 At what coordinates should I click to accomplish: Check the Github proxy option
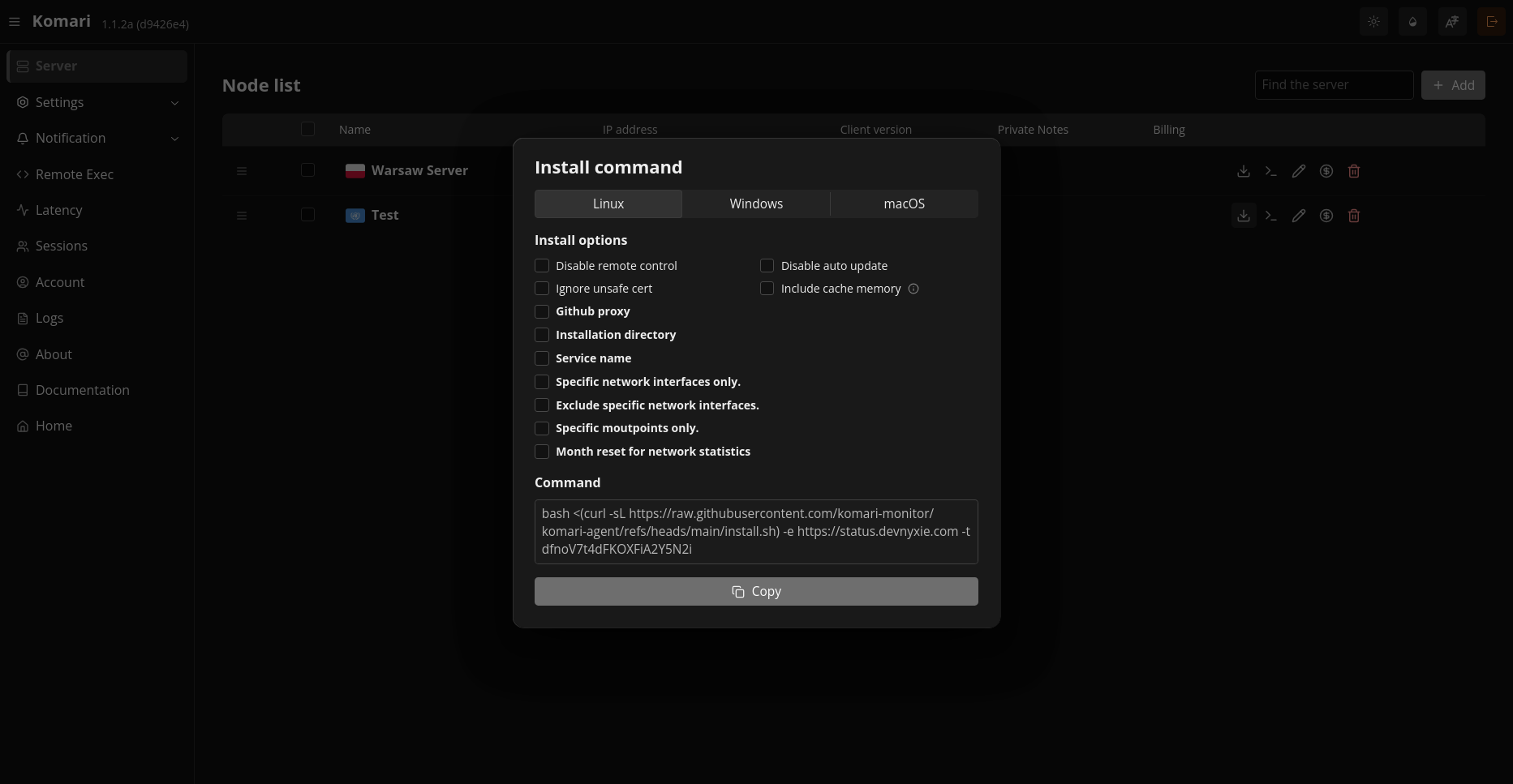click(x=542, y=311)
